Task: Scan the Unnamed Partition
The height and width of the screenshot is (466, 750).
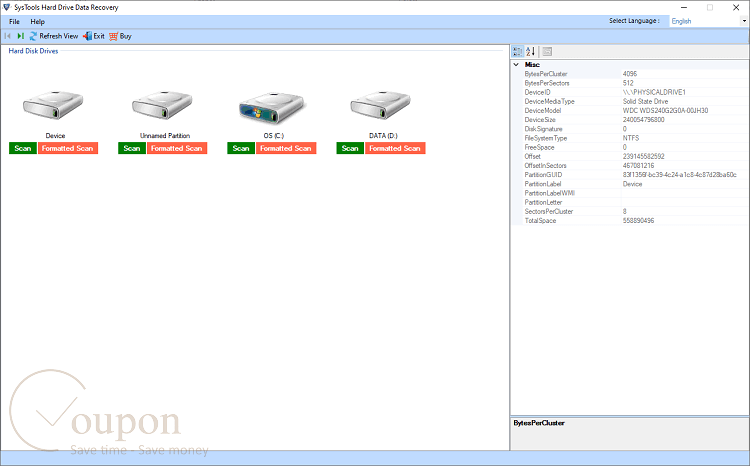Action: point(132,148)
